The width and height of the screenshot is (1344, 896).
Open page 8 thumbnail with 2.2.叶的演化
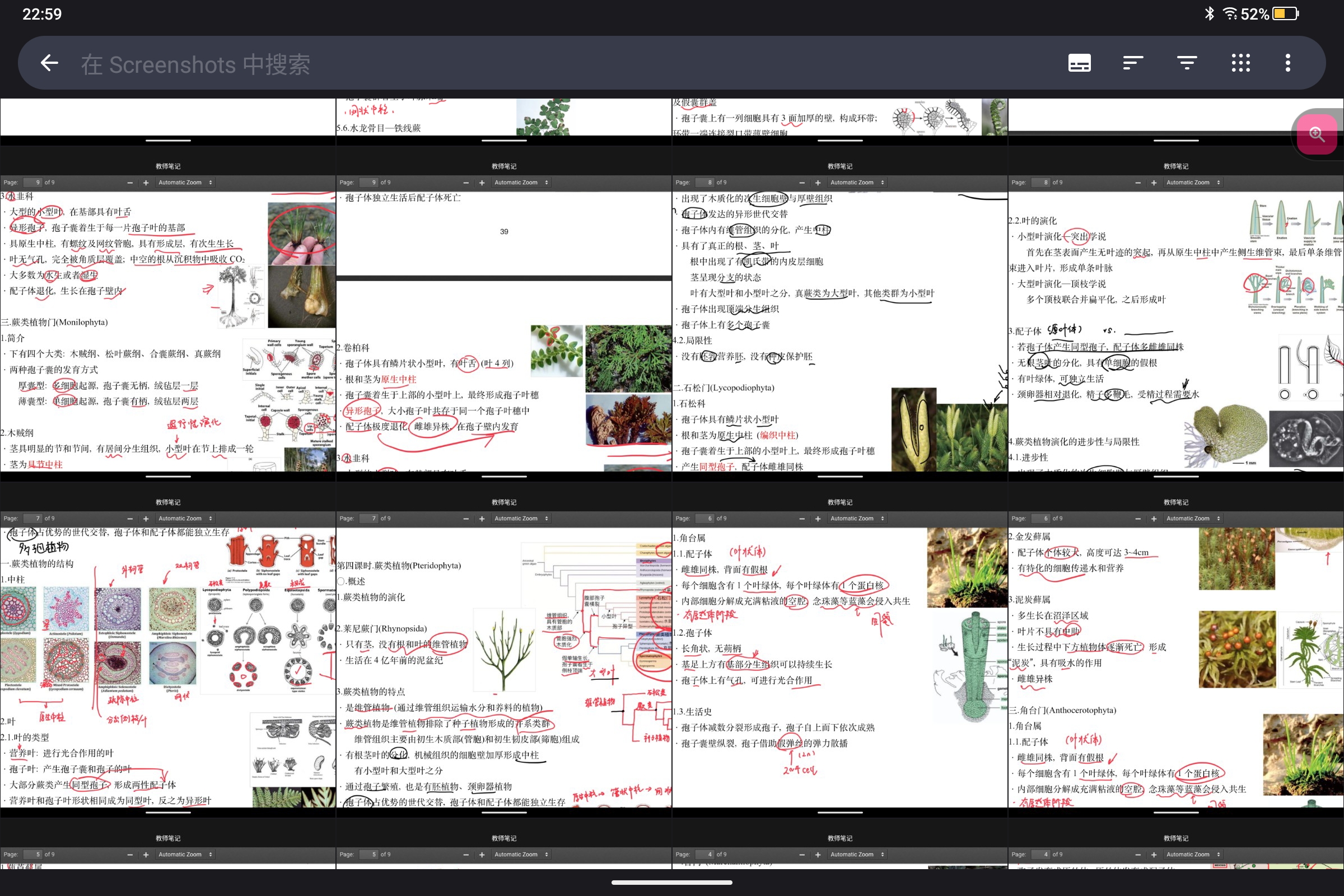point(1176,313)
